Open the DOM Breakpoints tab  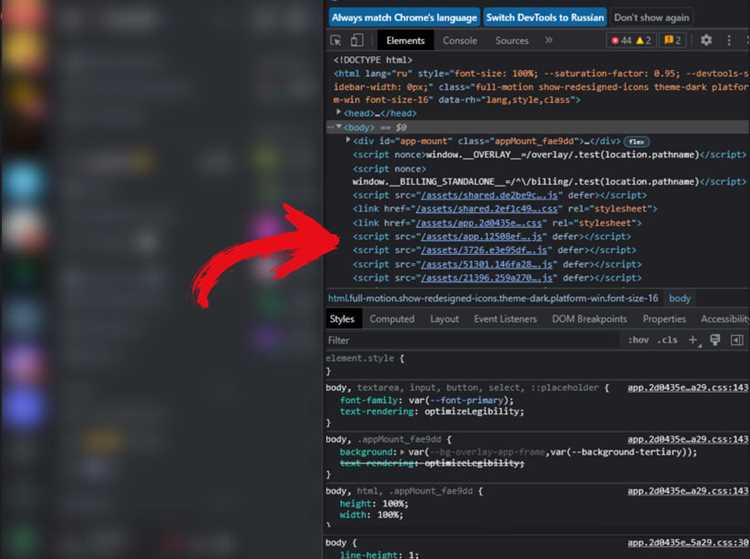[589, 319]
